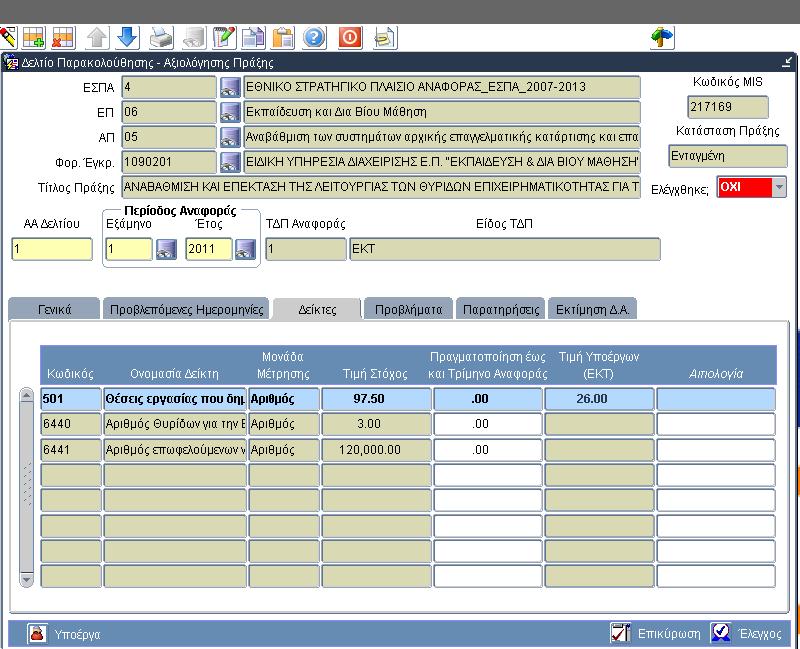Viewport: 800px width, 649px height.
Task: Click the Επικύρωση button label
Action: tap(669, 634)
